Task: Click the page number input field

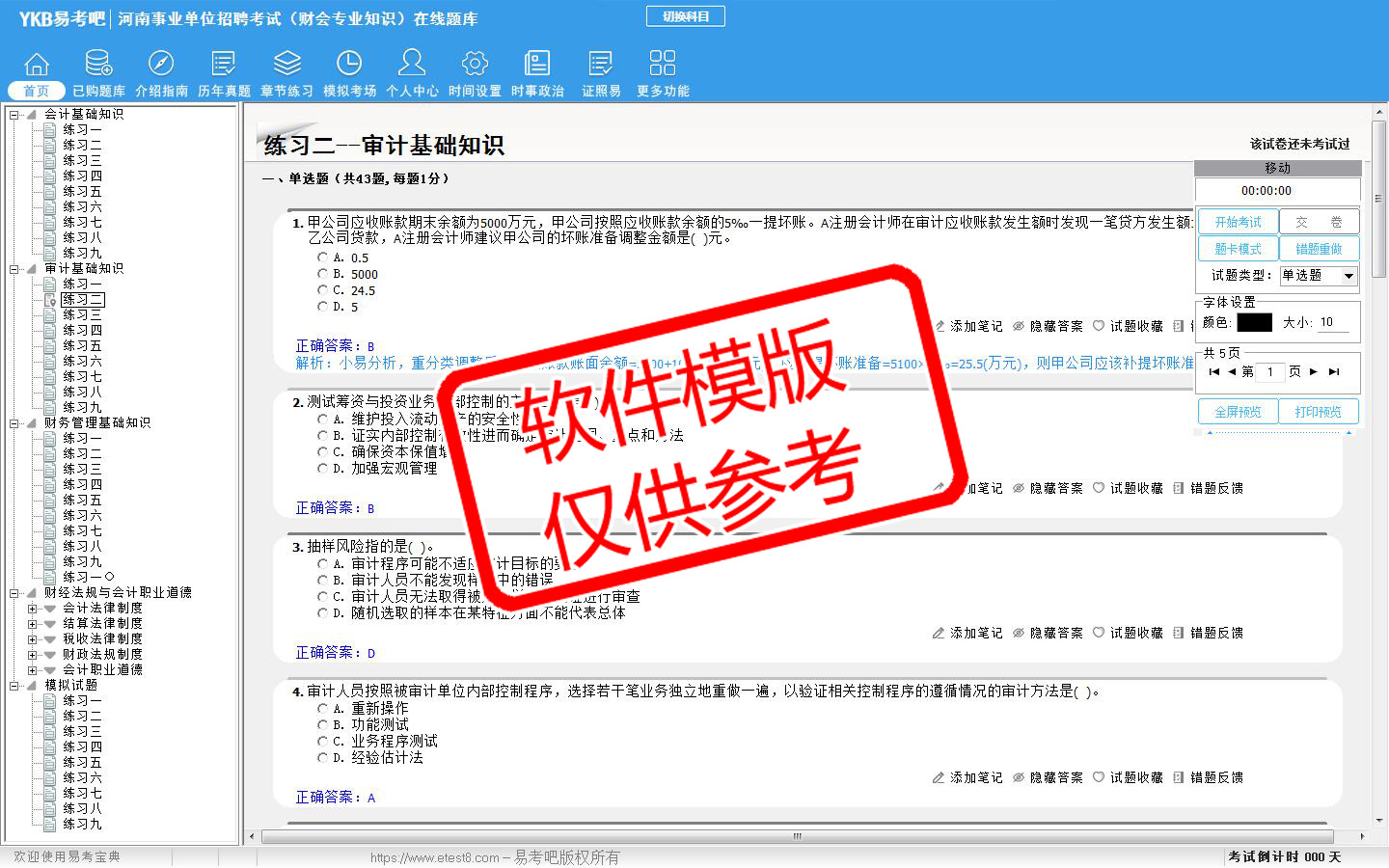Action: 1270,371
